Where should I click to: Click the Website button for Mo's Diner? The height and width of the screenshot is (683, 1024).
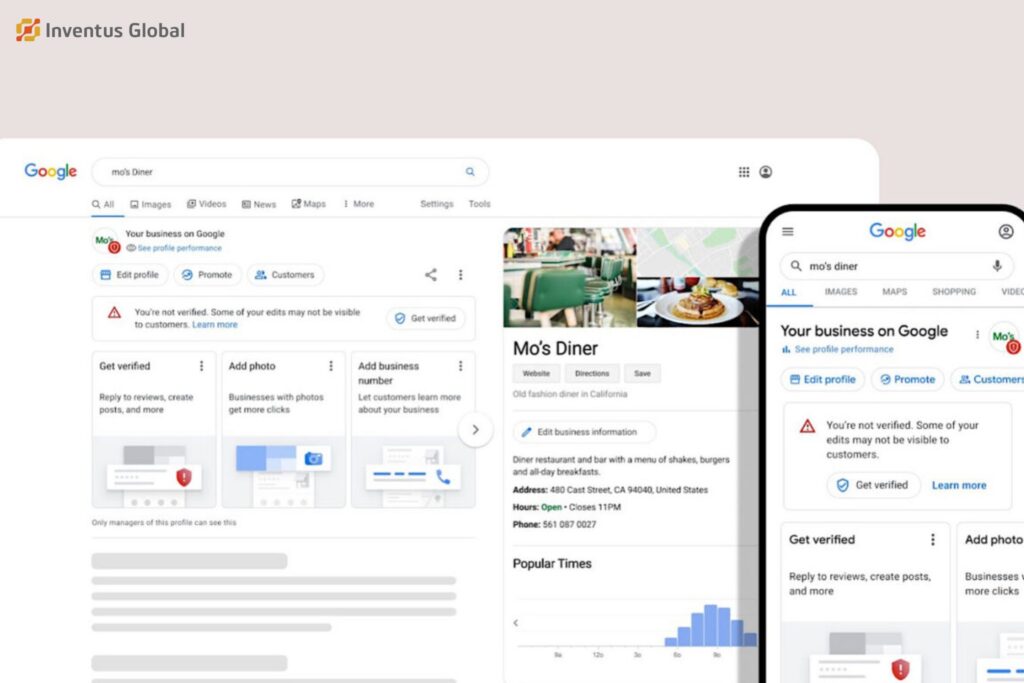pos(536,373)
